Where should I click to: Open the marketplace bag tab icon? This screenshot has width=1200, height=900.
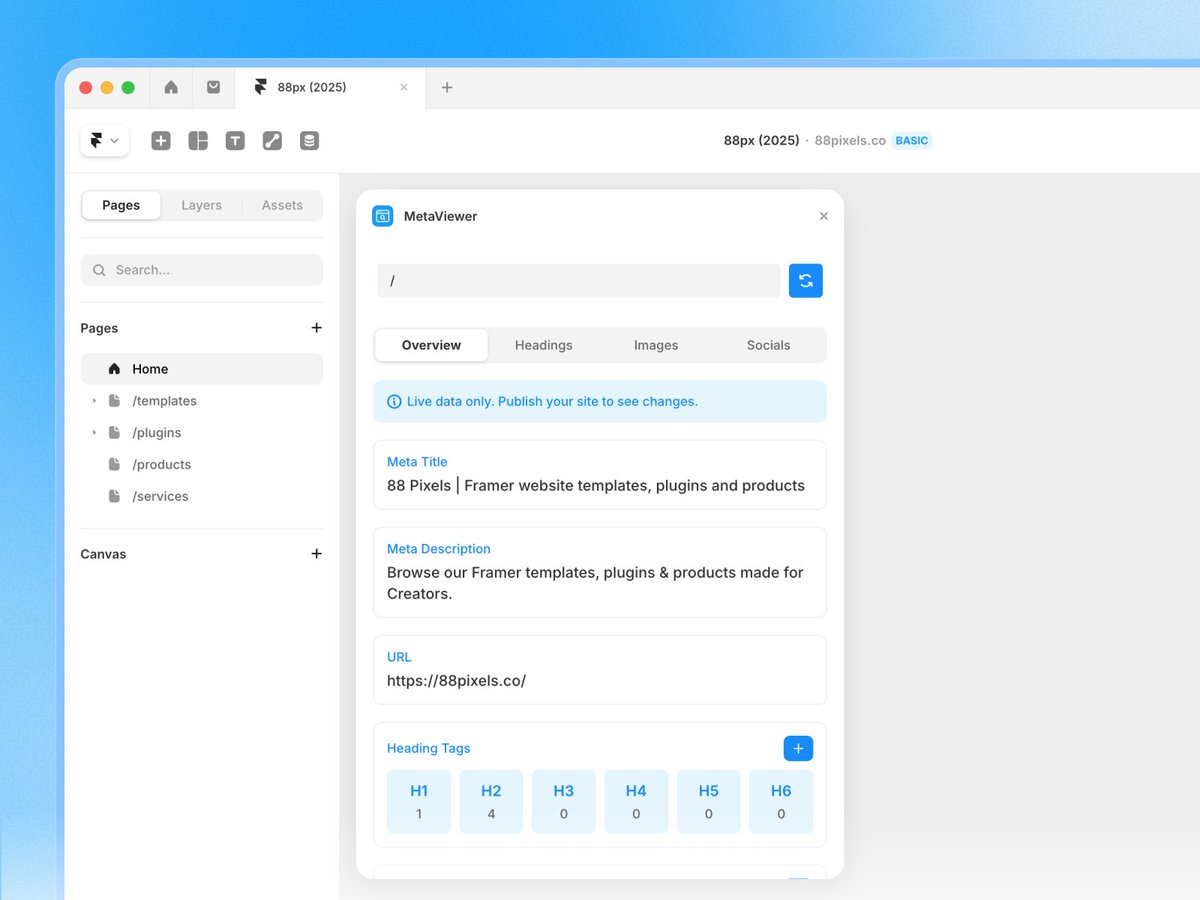click(x=213, y=87)
